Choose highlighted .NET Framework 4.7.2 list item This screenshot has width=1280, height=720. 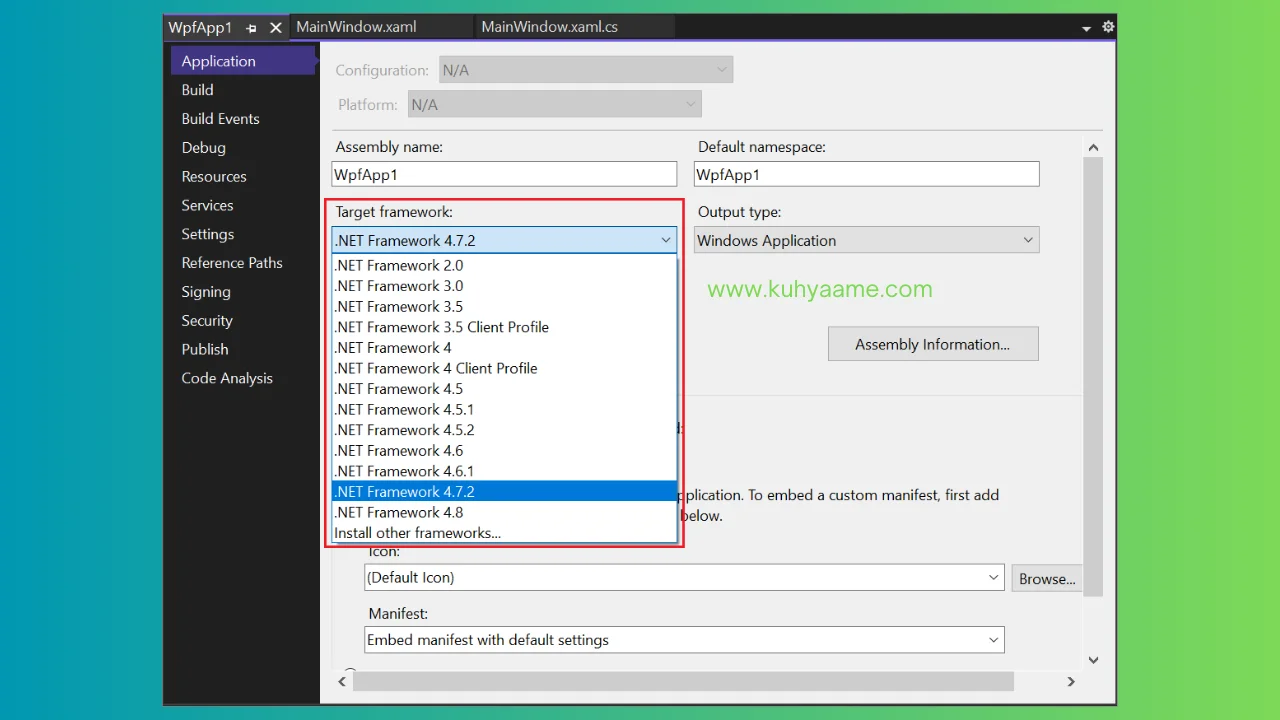click(x=504, y=492)
